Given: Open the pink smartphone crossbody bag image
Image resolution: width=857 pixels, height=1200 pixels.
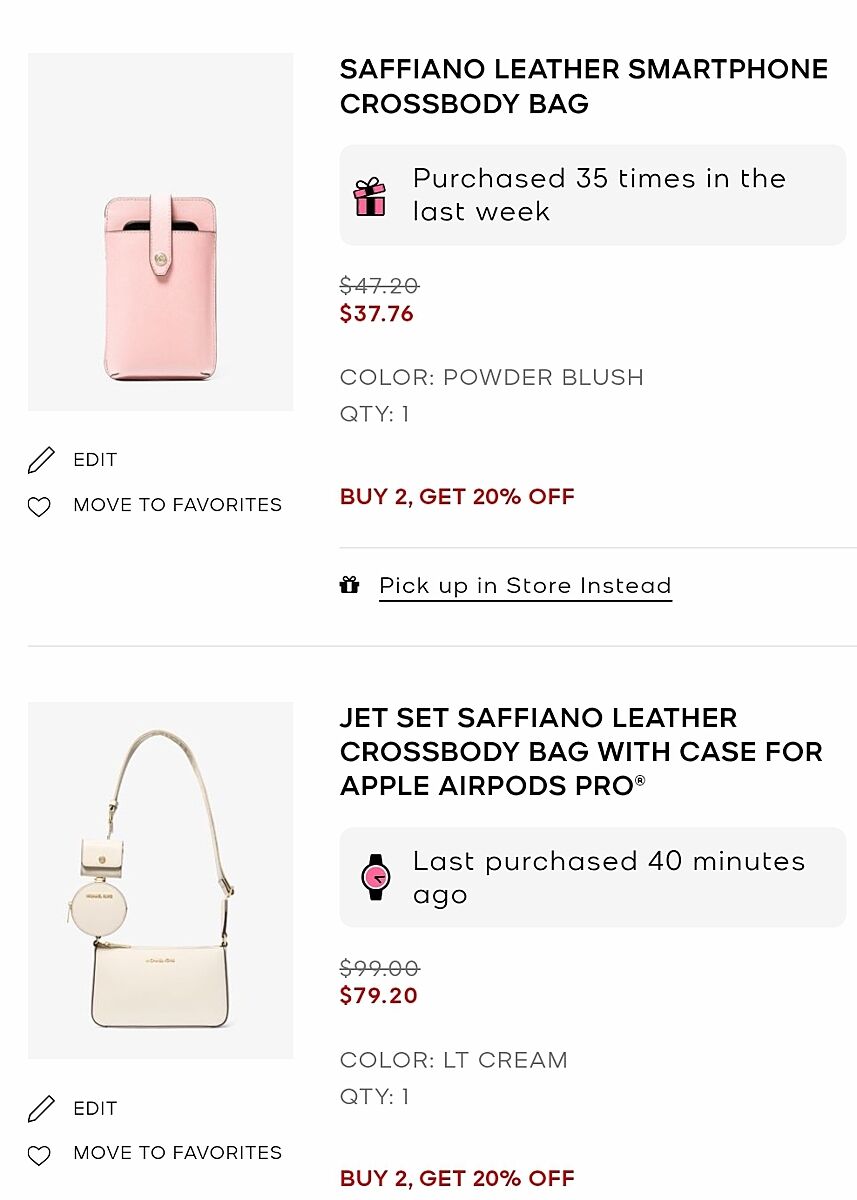Looking at the screenshot, I should click(x=160, y=232).
